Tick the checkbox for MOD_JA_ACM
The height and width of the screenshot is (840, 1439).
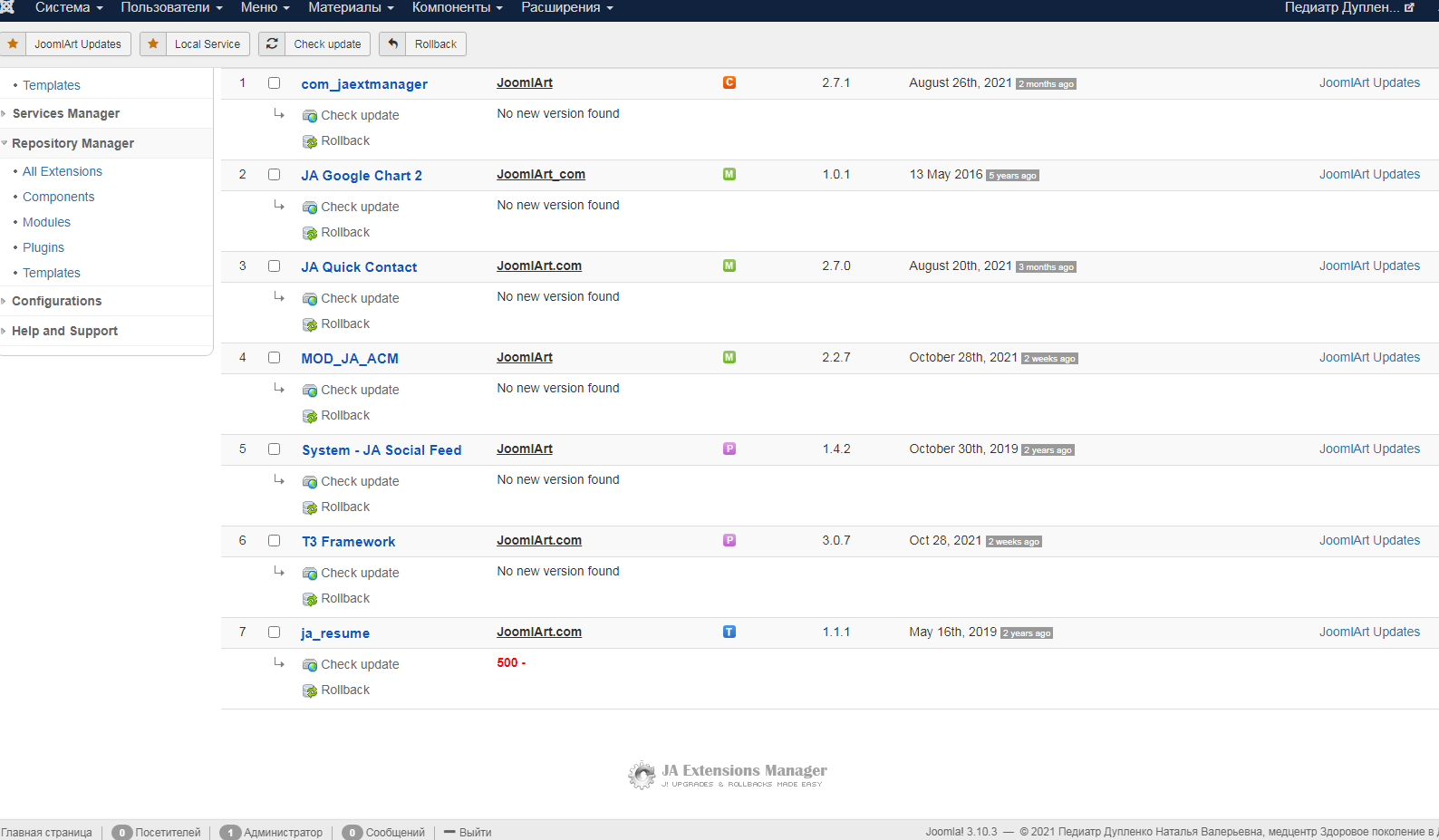[274, 357]
